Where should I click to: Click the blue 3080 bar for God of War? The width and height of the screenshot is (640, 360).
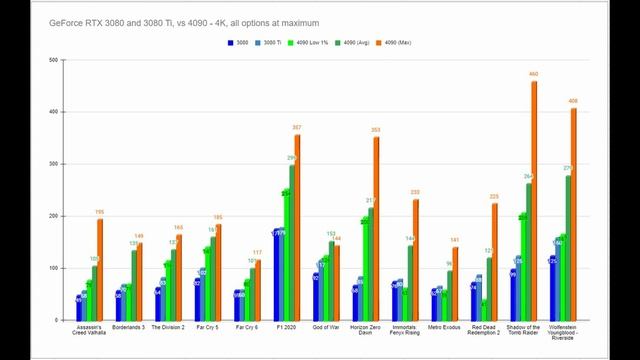tap(316, 297)
